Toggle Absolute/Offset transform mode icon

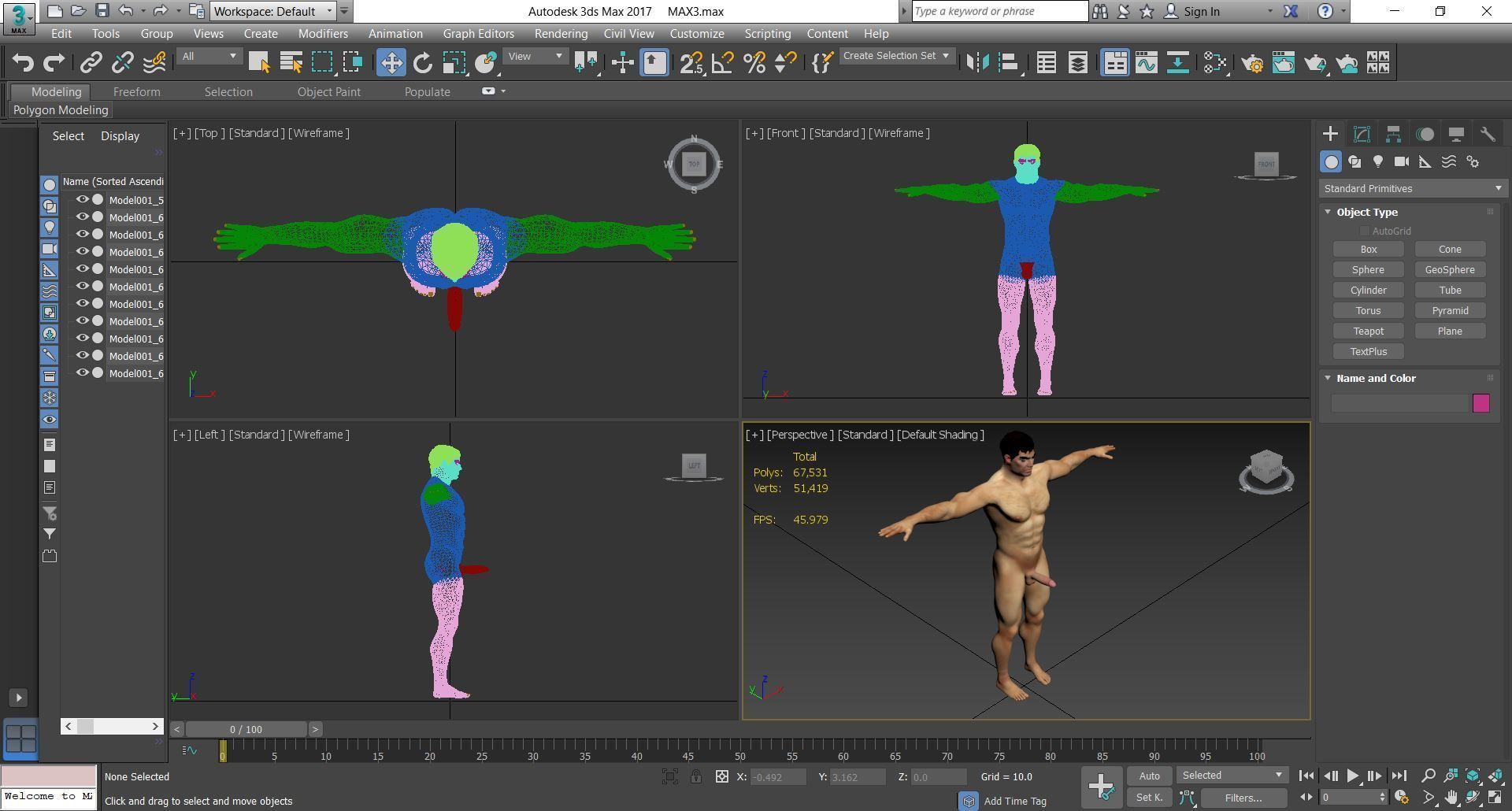point(722,776)
